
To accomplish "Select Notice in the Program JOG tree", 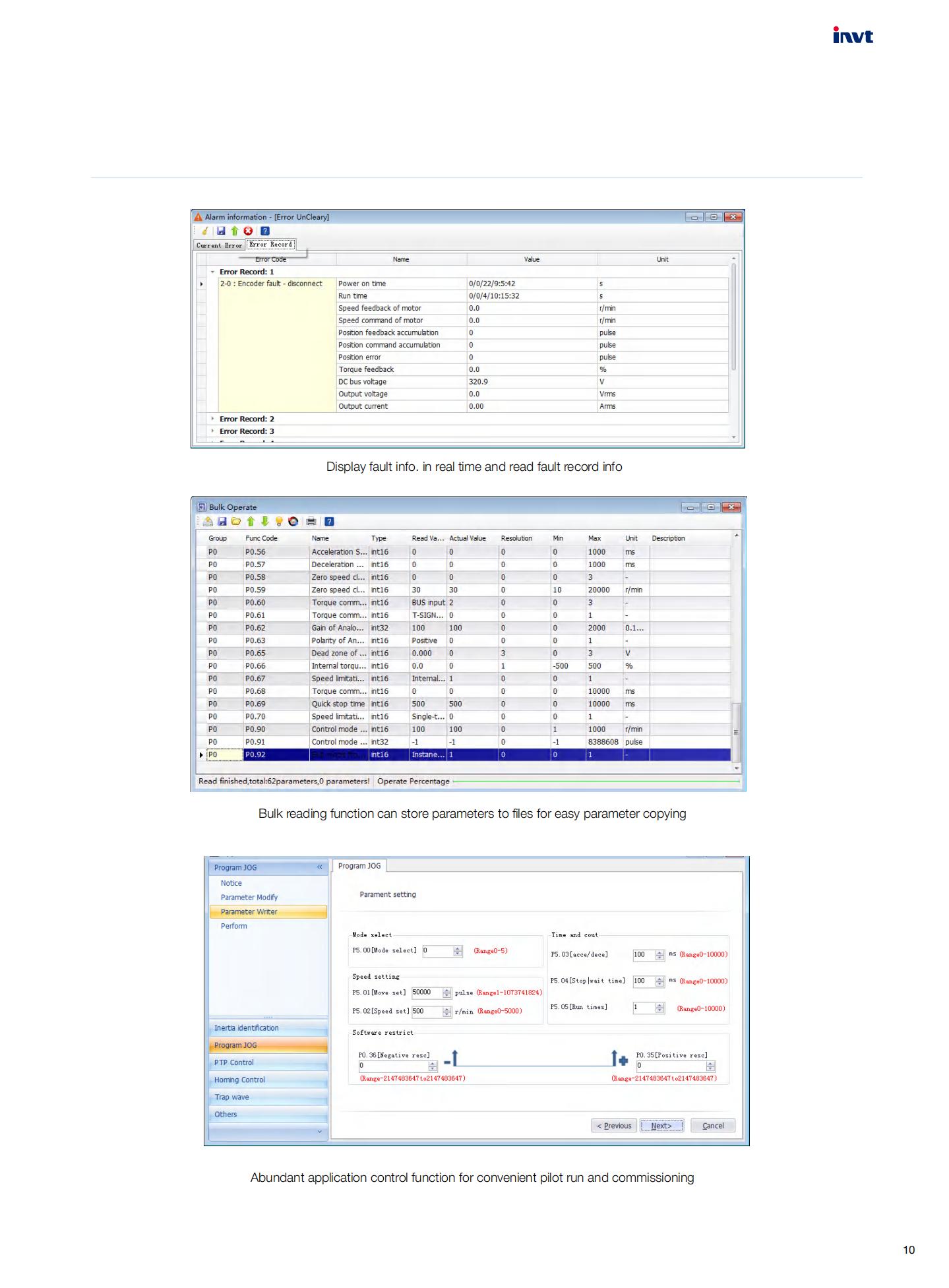I will tap(231, 883).
